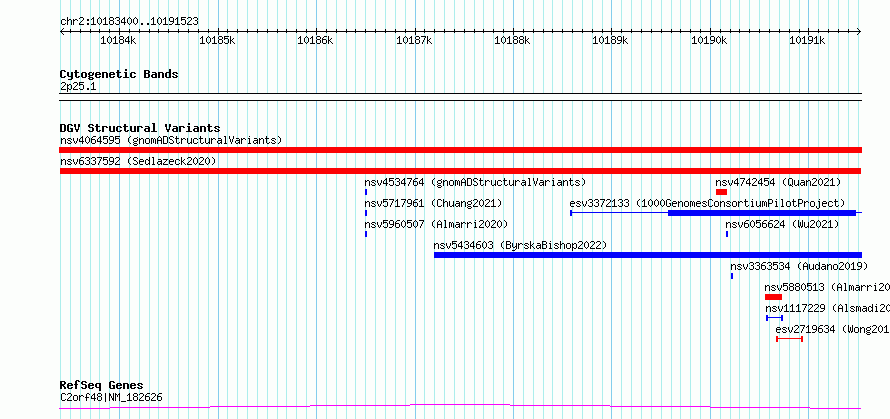Click the small blue mark under nsv3363534
The height and width of the screenshot is (419, 890).
(x=732, y=276)
